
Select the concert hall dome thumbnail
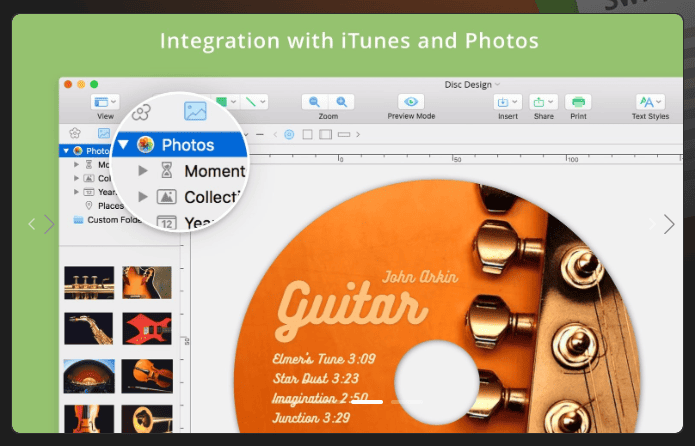click(x=89, y=376)
